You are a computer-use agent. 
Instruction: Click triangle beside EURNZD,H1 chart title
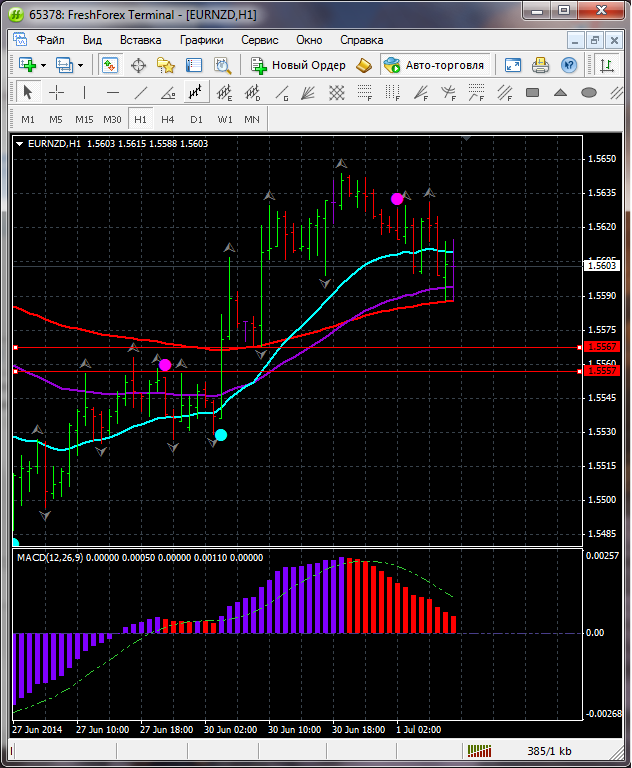click(20, 144)
